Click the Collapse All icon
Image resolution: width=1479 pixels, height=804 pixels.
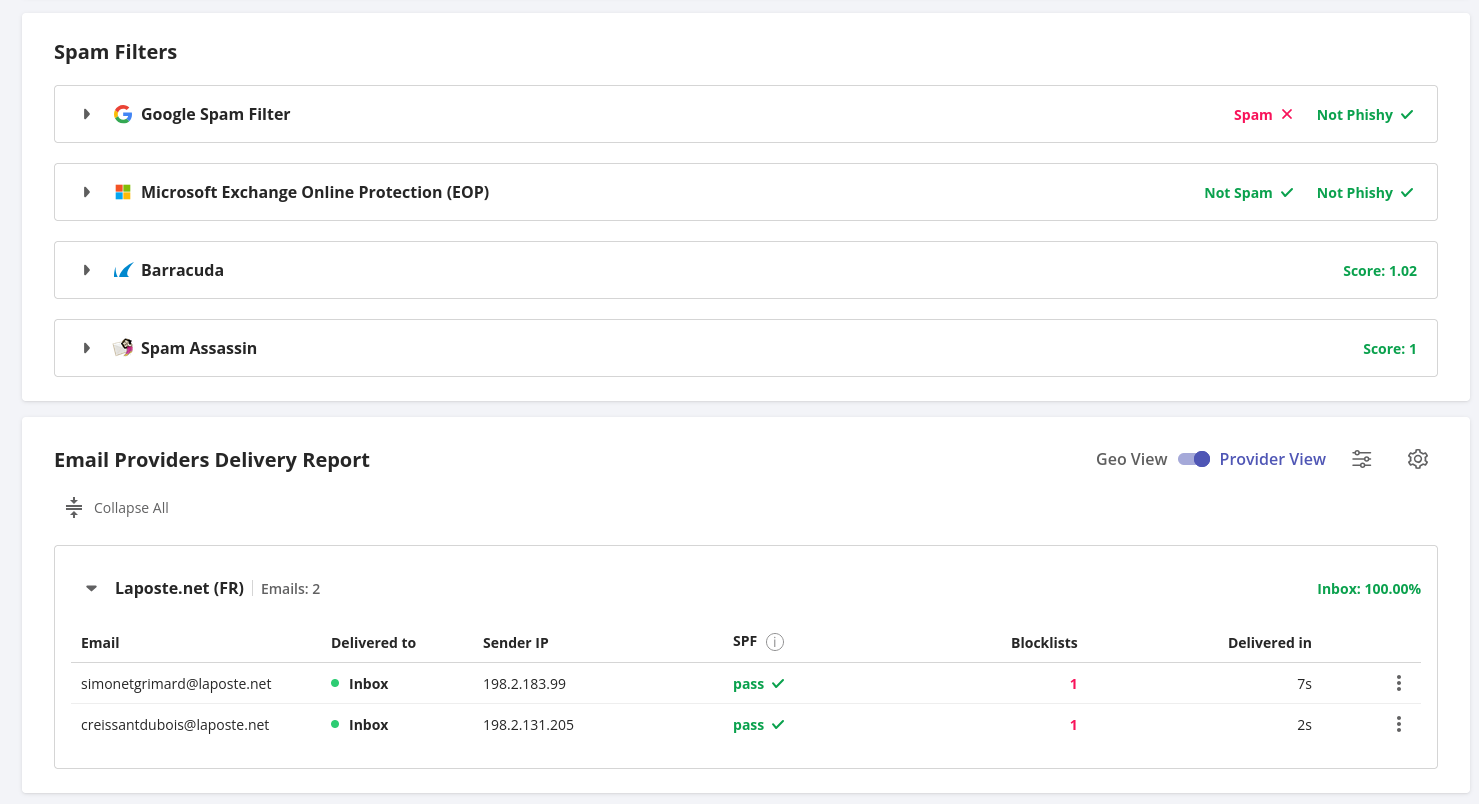pyautogui.click(x=74, y=508)
